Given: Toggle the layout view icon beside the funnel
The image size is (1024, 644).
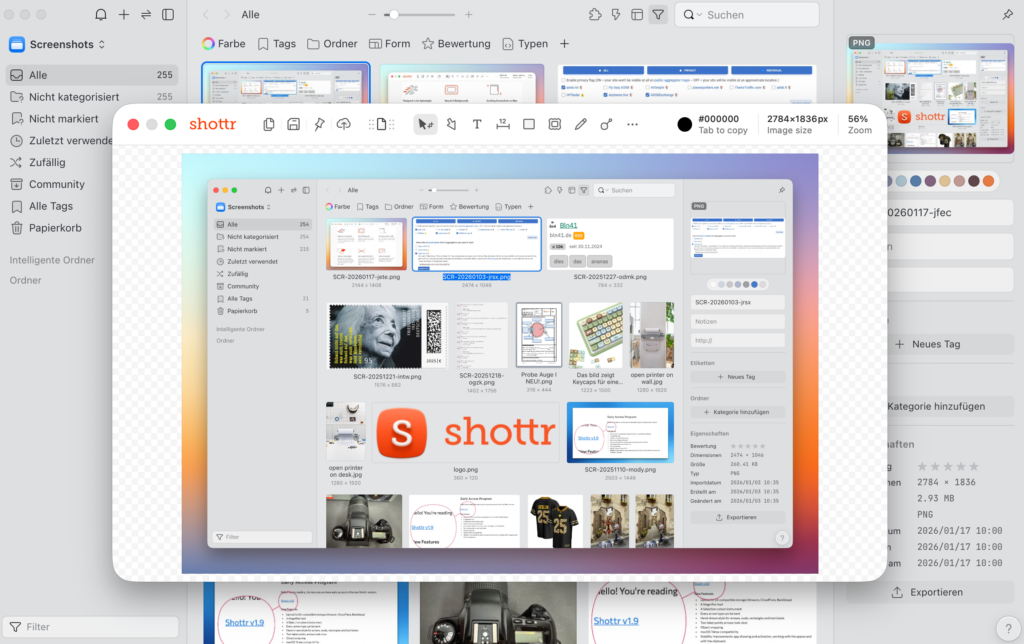Looking at the screenshot, I should pos(636,14).
